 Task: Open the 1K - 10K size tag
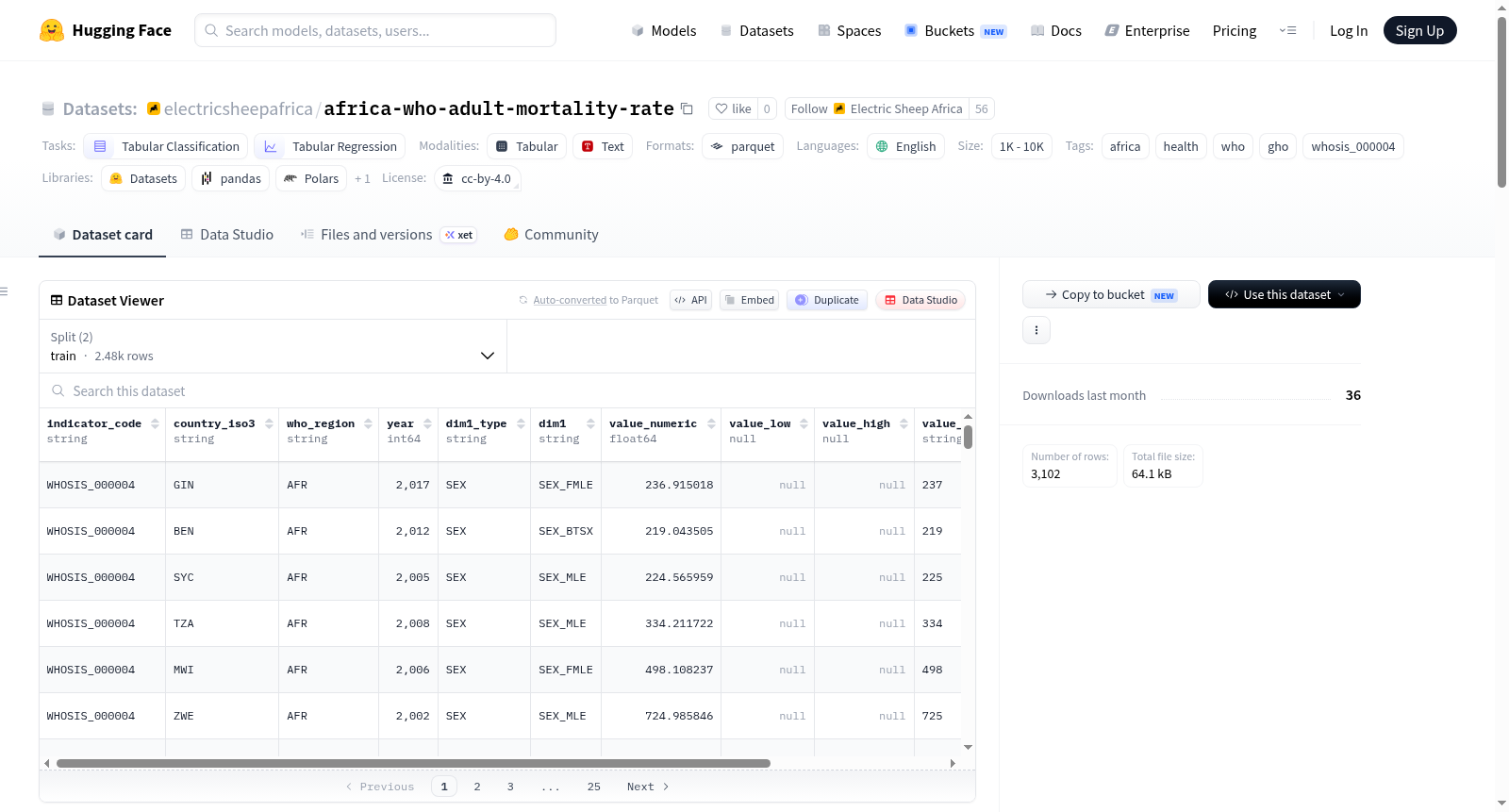1021,146
